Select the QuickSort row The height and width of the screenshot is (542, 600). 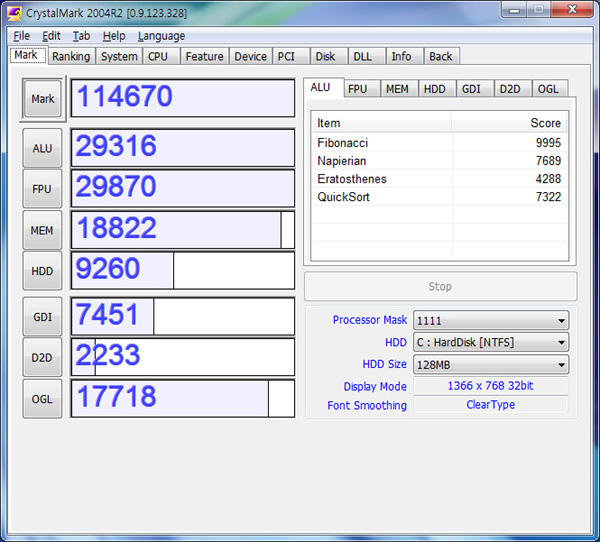439,197
